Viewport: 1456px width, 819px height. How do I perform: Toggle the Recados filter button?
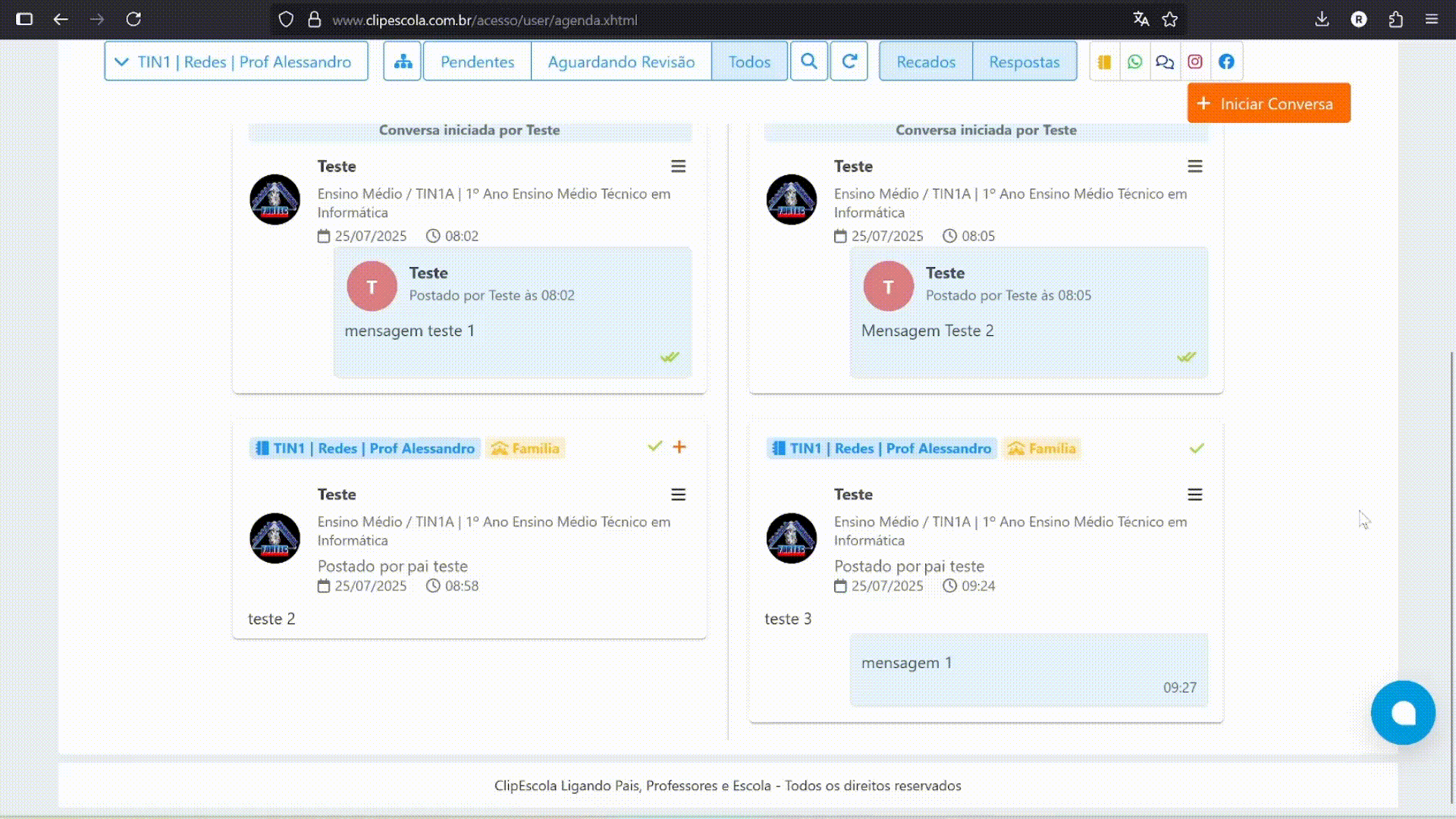coord(926,61)
